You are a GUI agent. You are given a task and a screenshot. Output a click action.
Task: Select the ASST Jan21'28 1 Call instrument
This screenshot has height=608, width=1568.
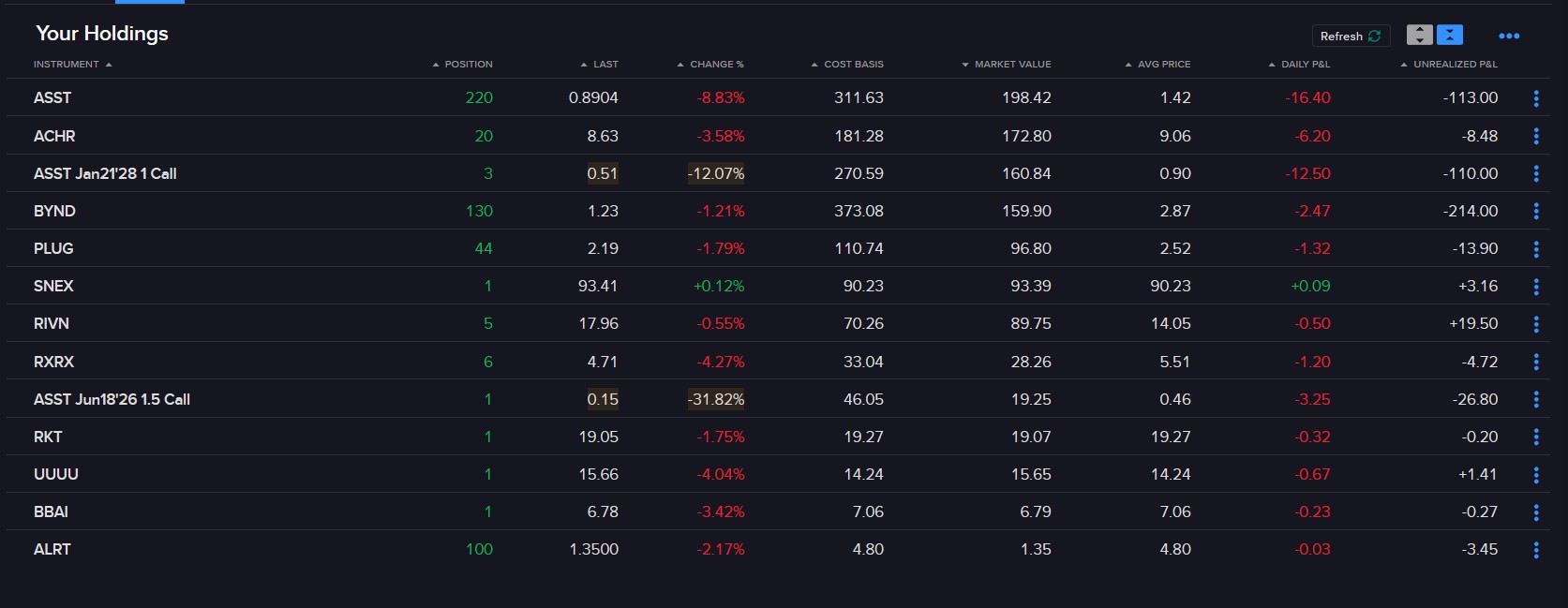(105, 173)
